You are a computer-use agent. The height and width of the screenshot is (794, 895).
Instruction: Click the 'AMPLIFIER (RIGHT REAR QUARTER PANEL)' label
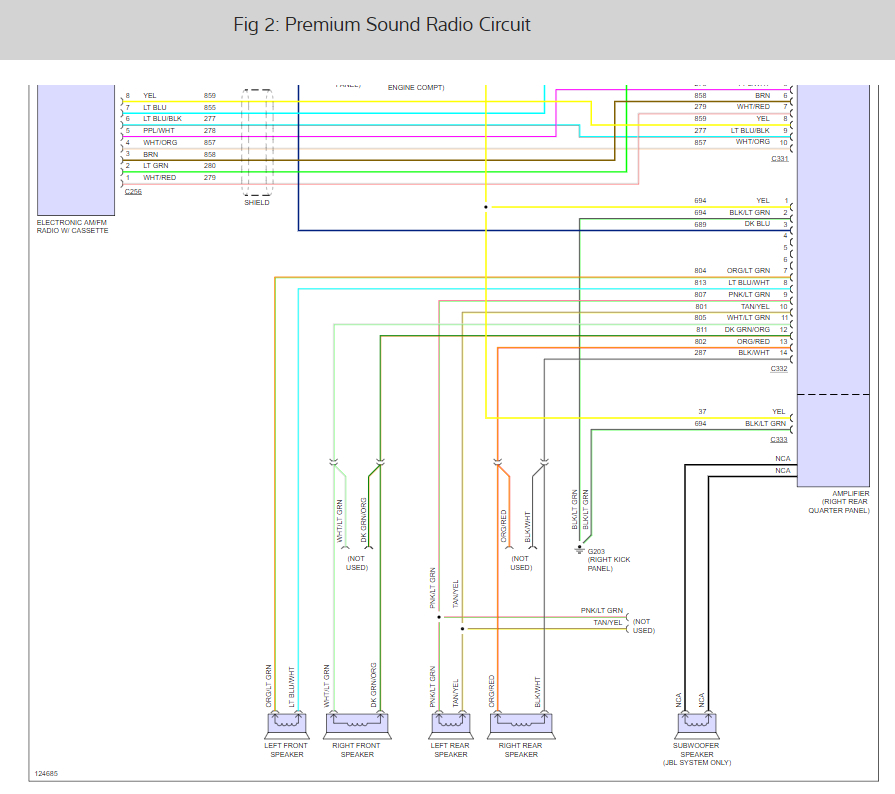[x=839, y=502]
